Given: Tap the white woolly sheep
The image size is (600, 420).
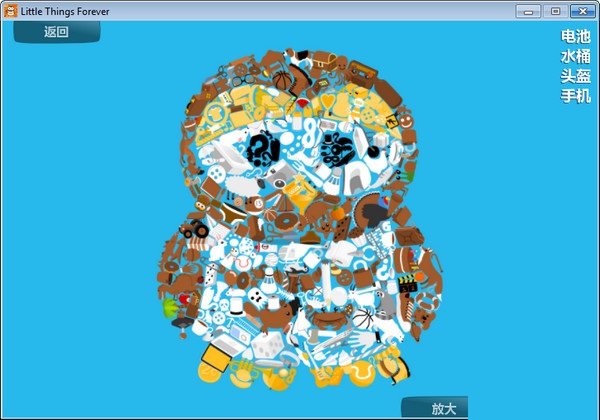Looking at the screenshot, I should pos(244,185).
